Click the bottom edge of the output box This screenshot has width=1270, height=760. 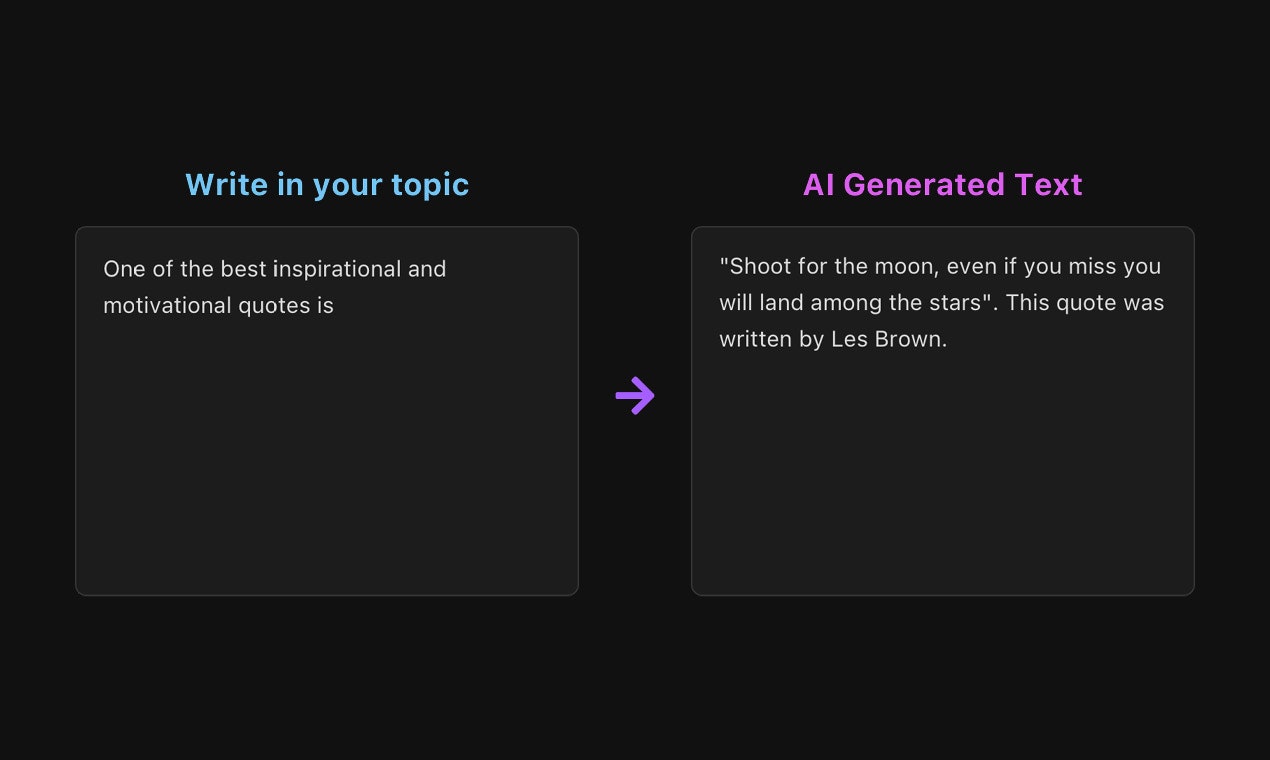coord(943,594)
